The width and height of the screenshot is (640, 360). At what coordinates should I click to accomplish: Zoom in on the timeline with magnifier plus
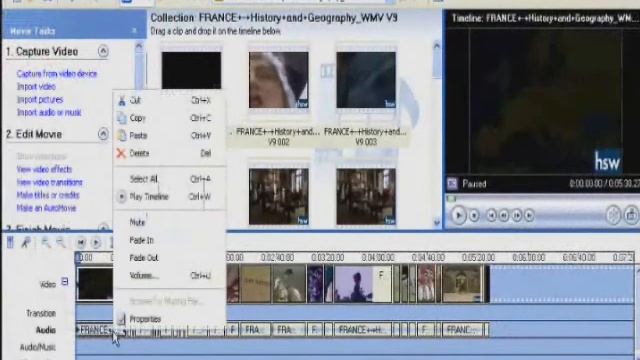(x=46, y=242)
